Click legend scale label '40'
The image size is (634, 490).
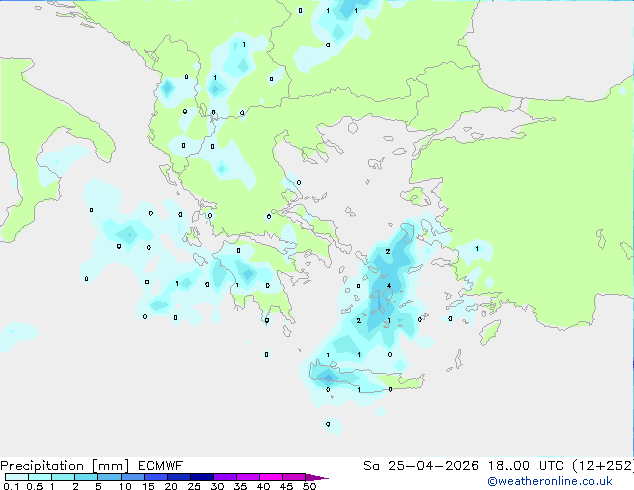click(x=263, y=486)
